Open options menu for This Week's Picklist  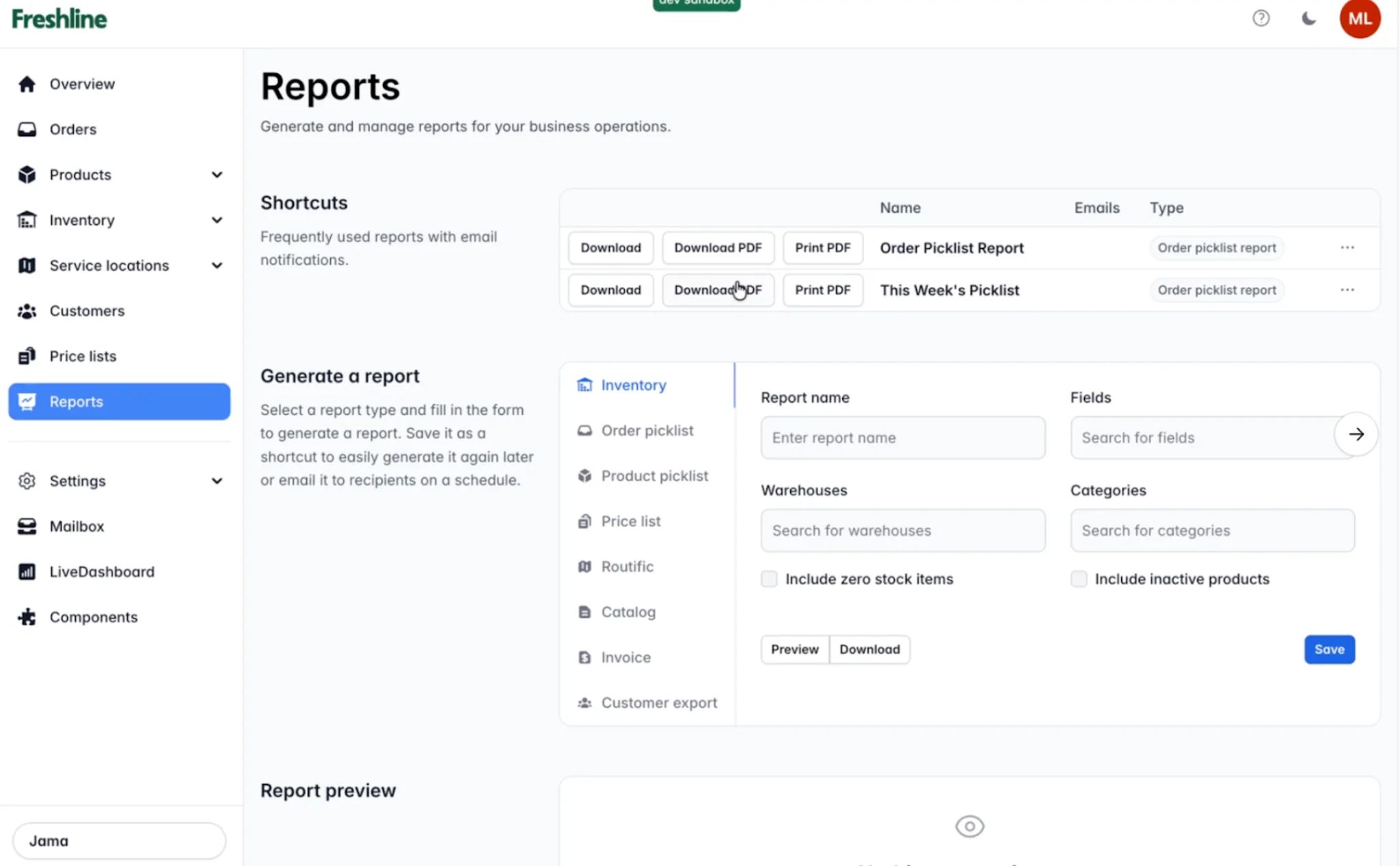(1347, 290)
